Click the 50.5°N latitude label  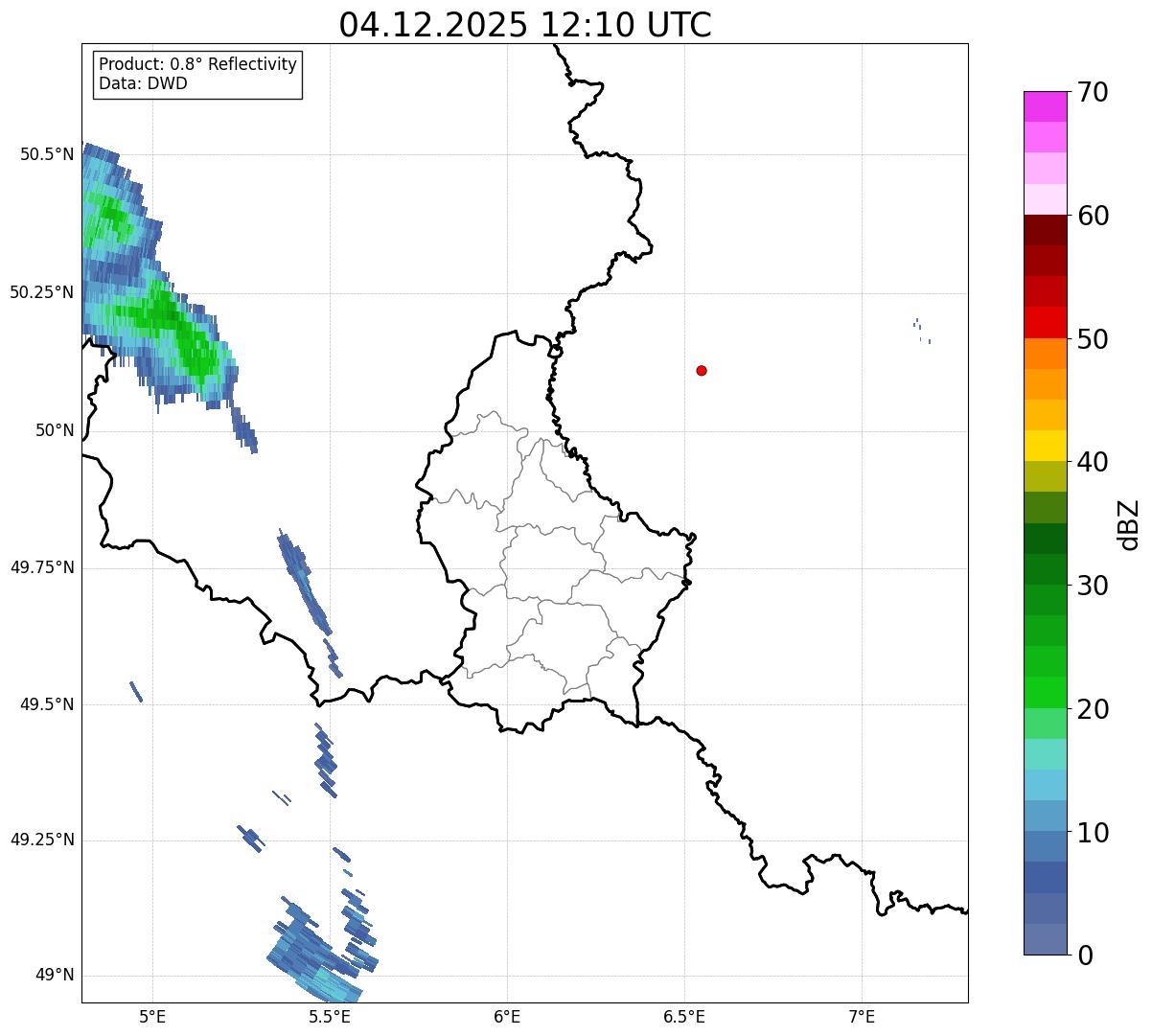coord(46,154)
